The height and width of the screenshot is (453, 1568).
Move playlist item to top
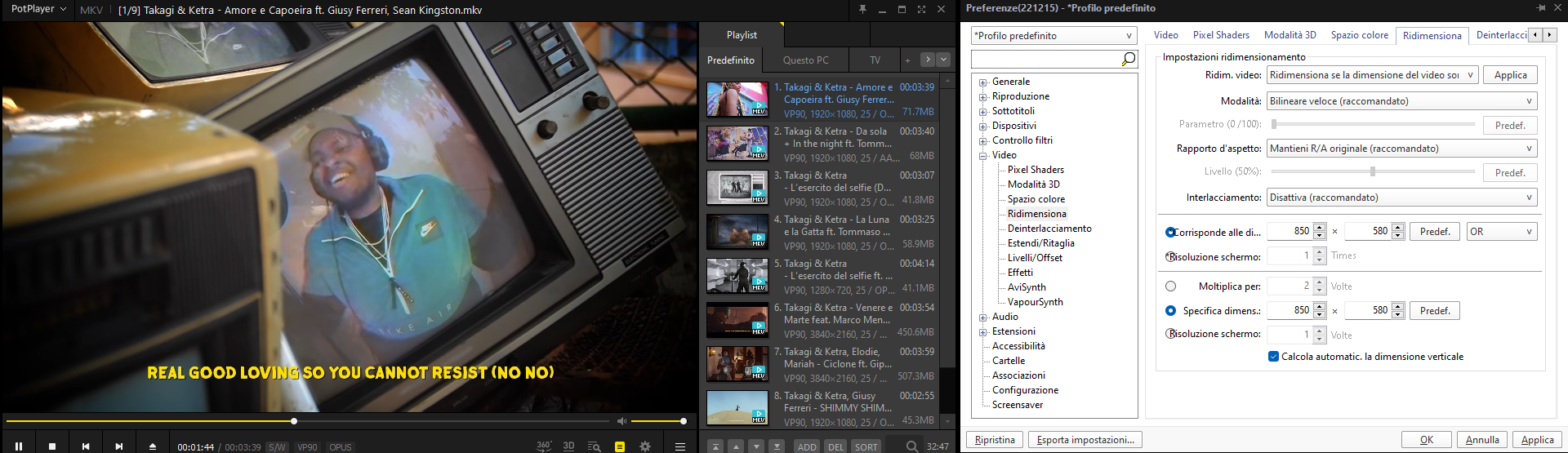715,446
